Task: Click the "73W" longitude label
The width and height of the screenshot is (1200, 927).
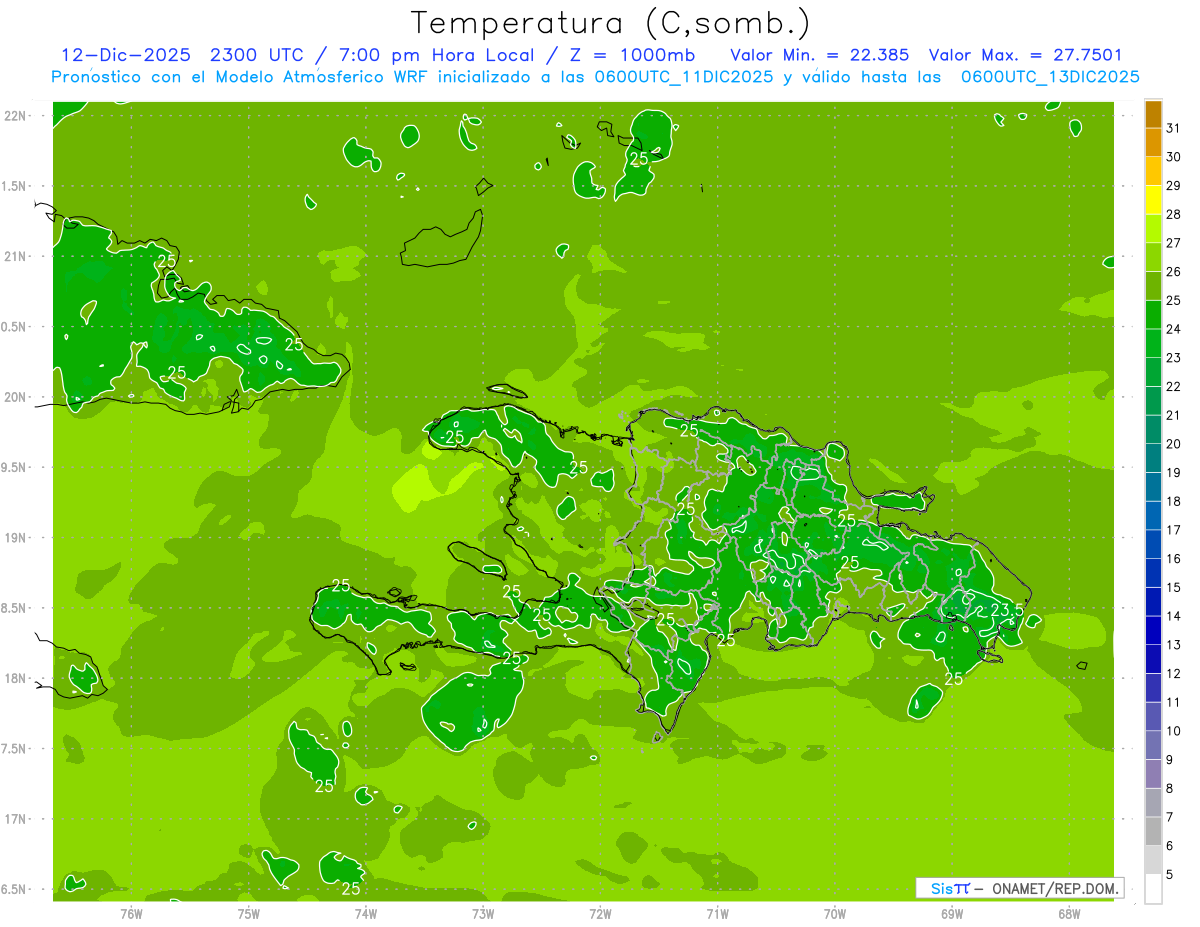Action: pos(483,913)
